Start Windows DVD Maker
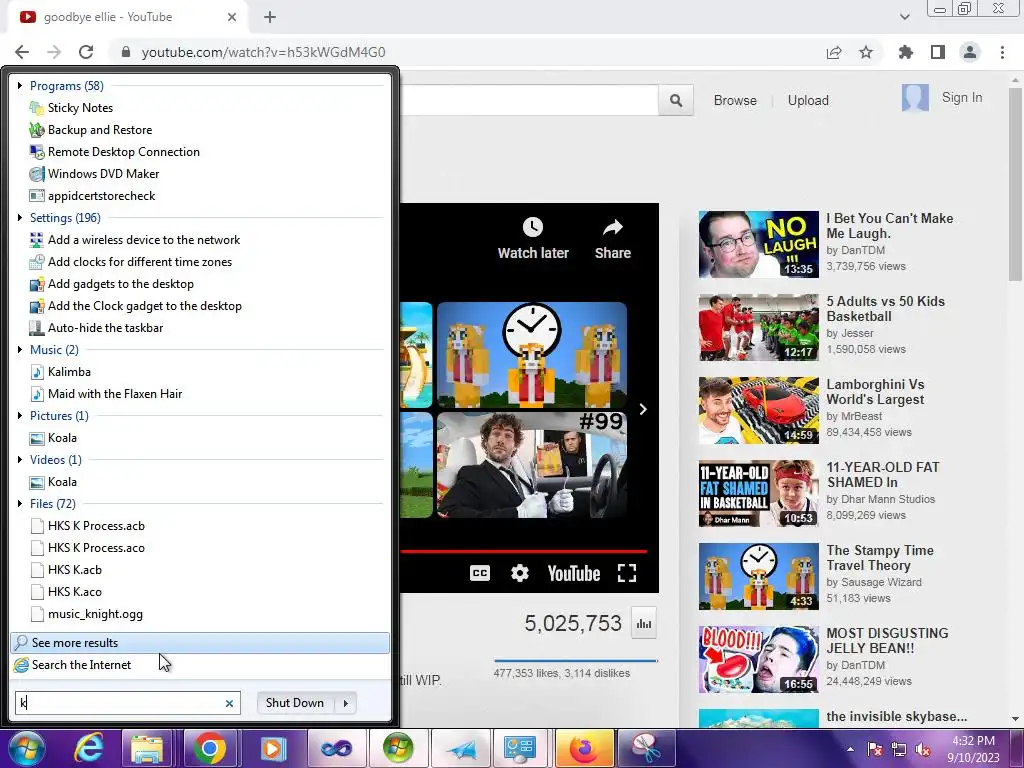The image size is (1024, 768). 94,174
